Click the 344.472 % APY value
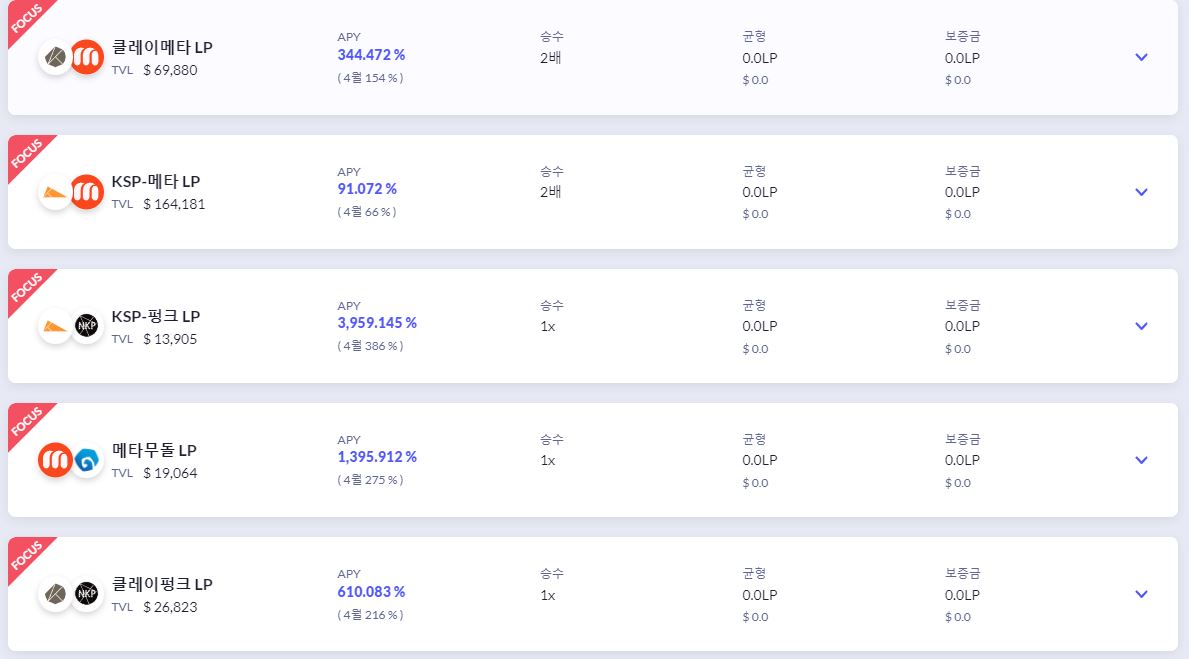Image resolution: width=1189 pixels, height=659 pixels. point(371,55)
